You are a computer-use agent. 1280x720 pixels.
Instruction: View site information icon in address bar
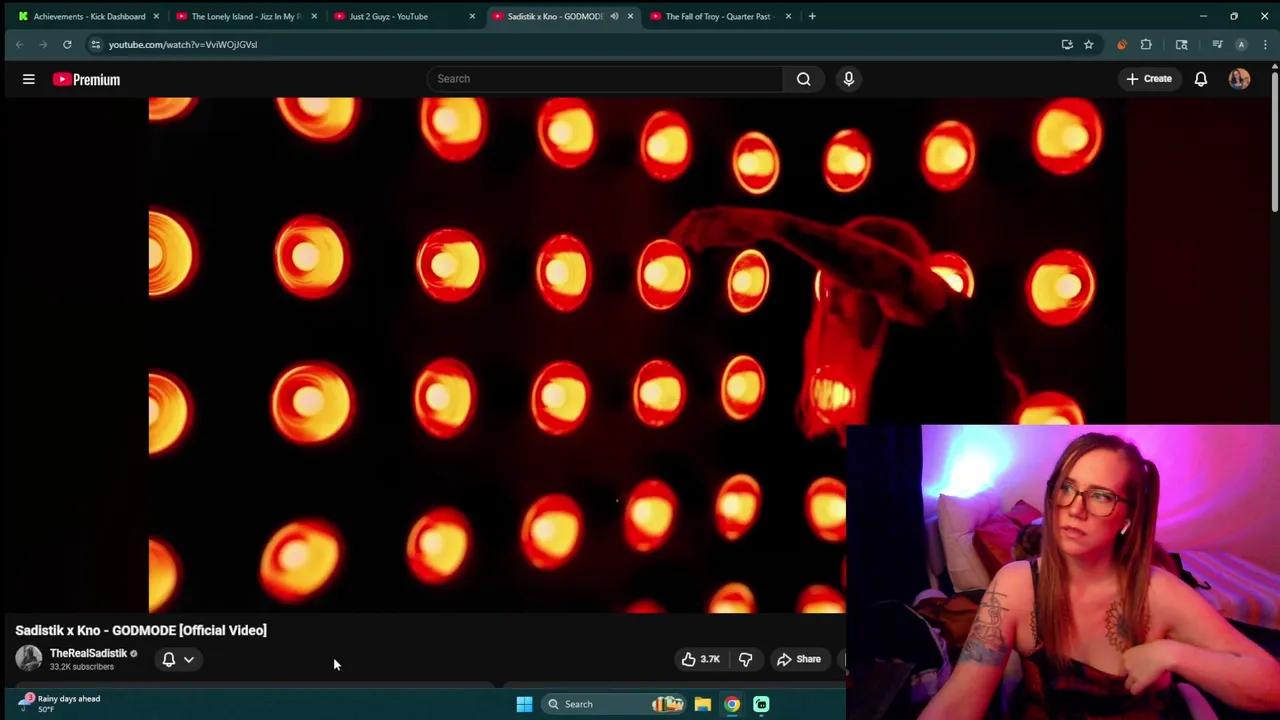(x=95, y=44)
